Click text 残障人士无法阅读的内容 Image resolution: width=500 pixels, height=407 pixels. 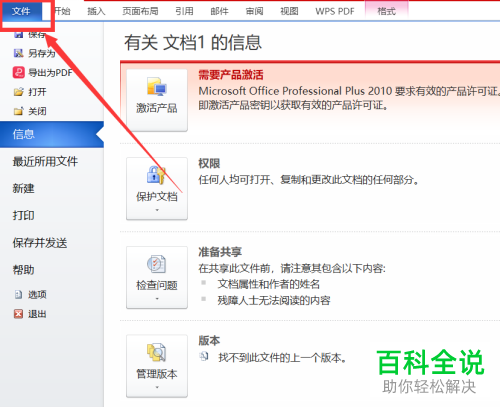click(274, 300)
